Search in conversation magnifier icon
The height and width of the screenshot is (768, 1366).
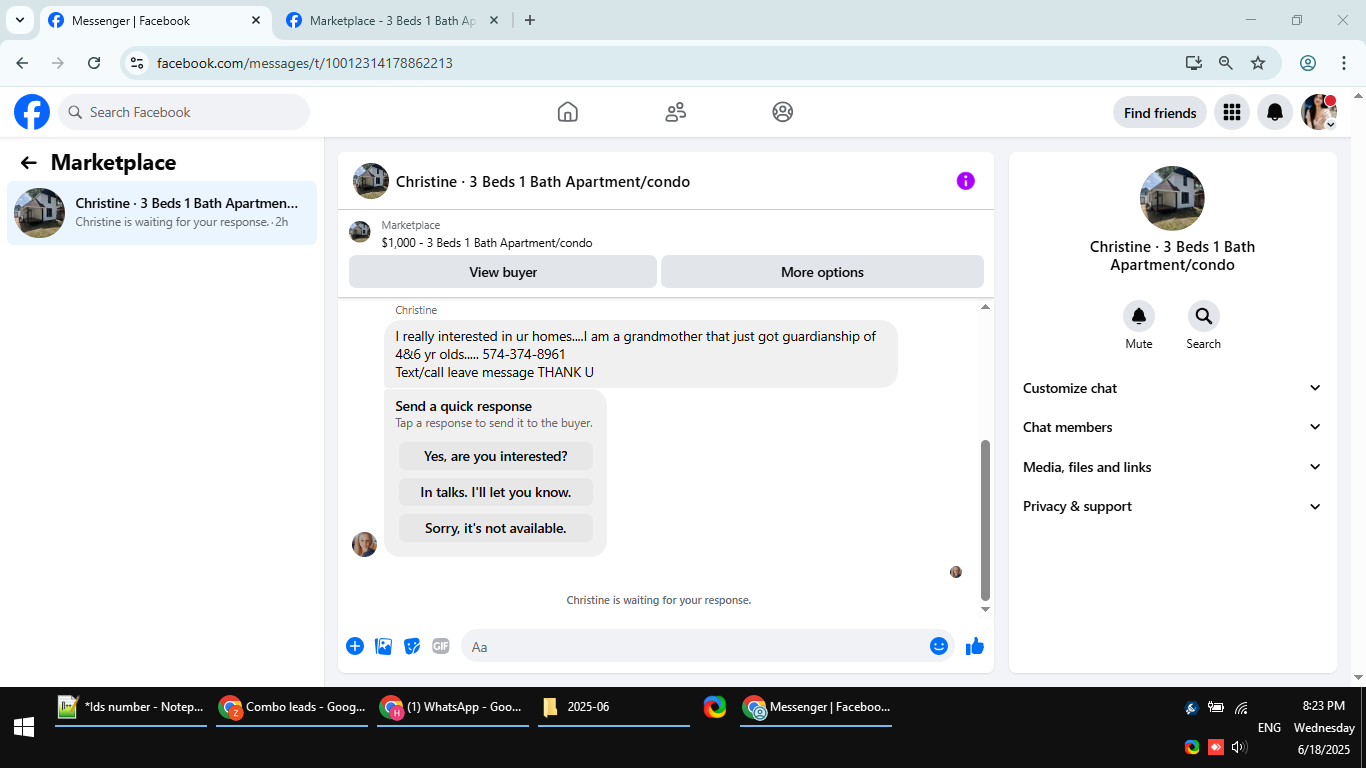[x=1204, y=316]
